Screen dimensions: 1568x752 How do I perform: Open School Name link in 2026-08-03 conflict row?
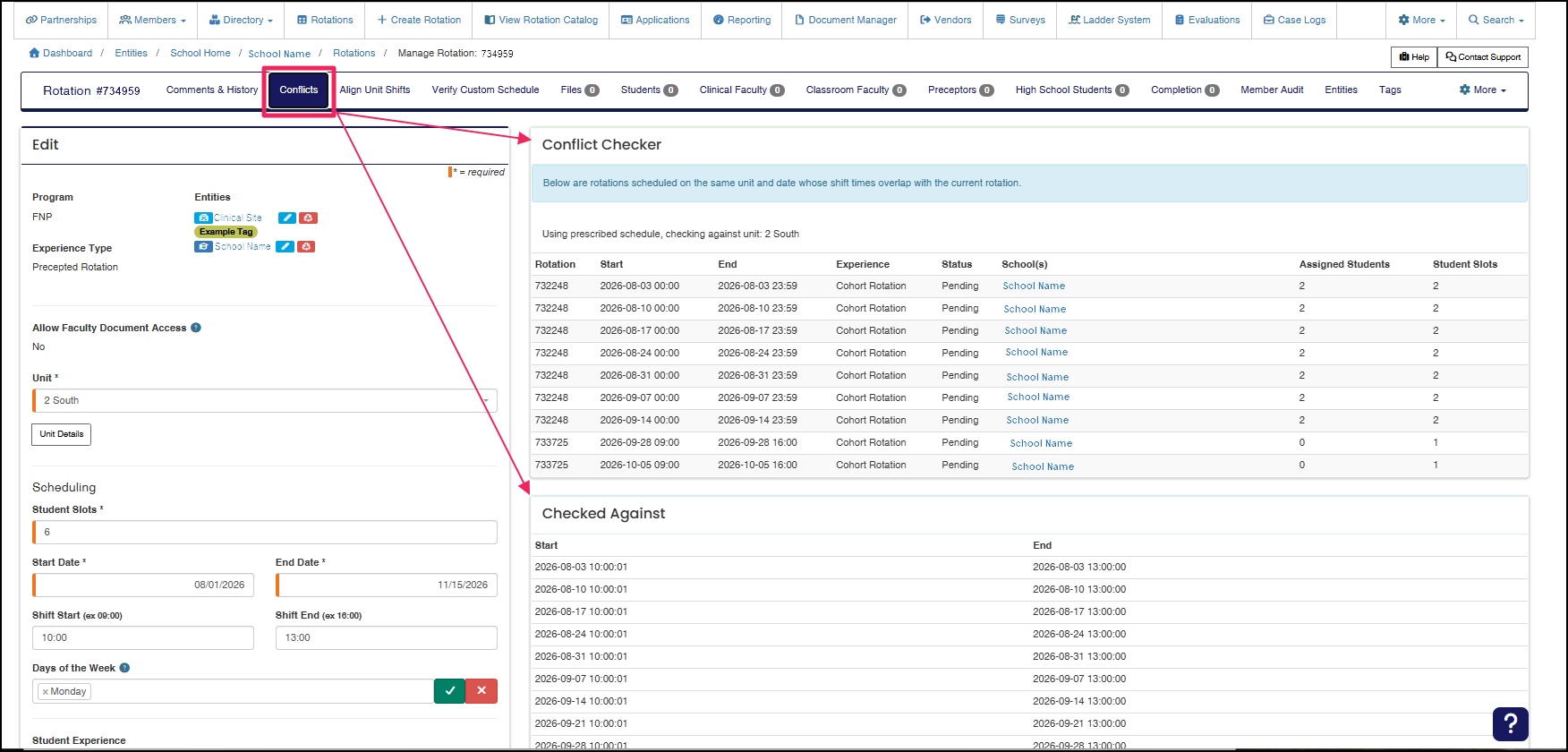1034,286
